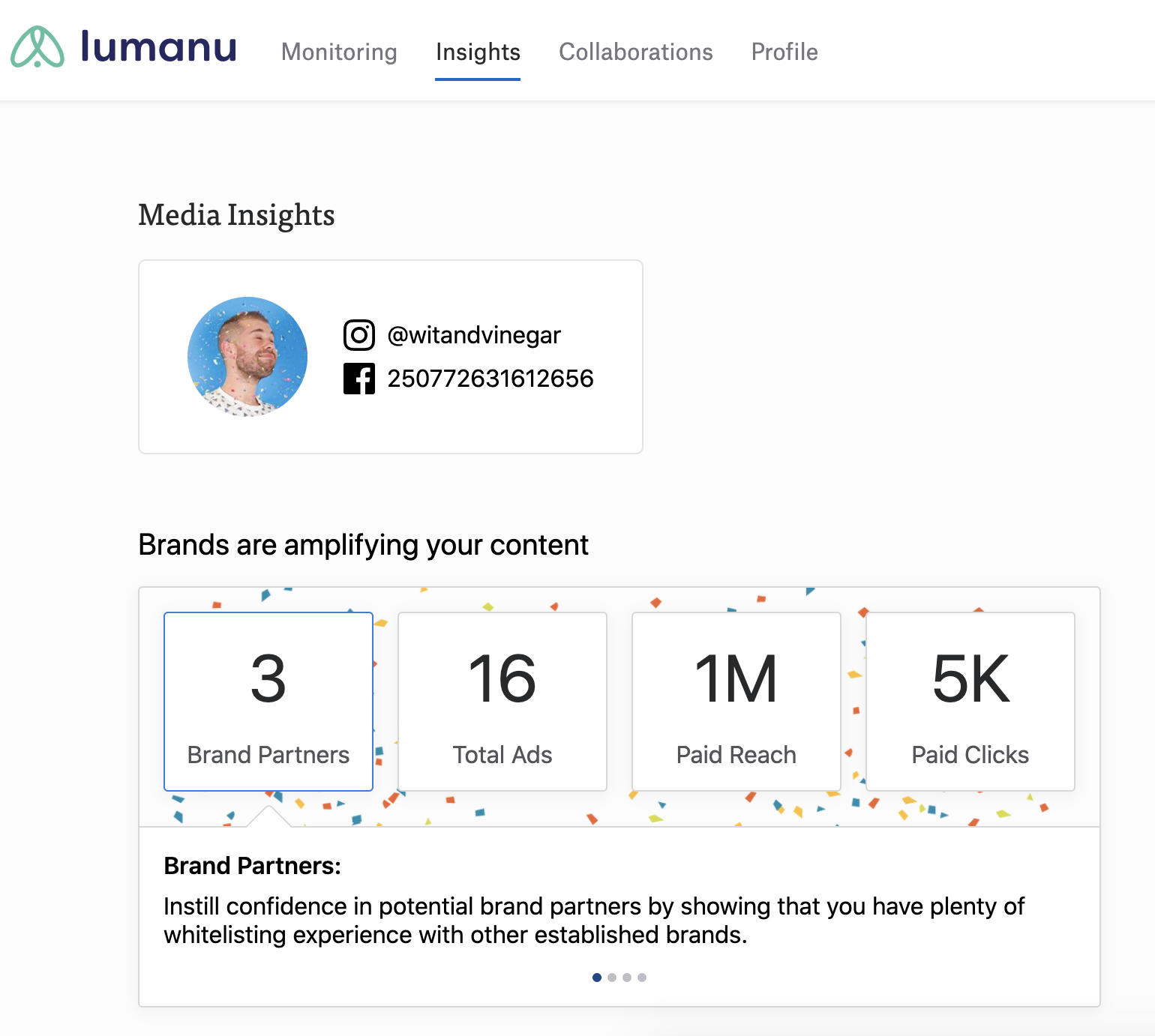Go to the fourth carousel dot
1155x1036 pixels.
click(642, 978)
